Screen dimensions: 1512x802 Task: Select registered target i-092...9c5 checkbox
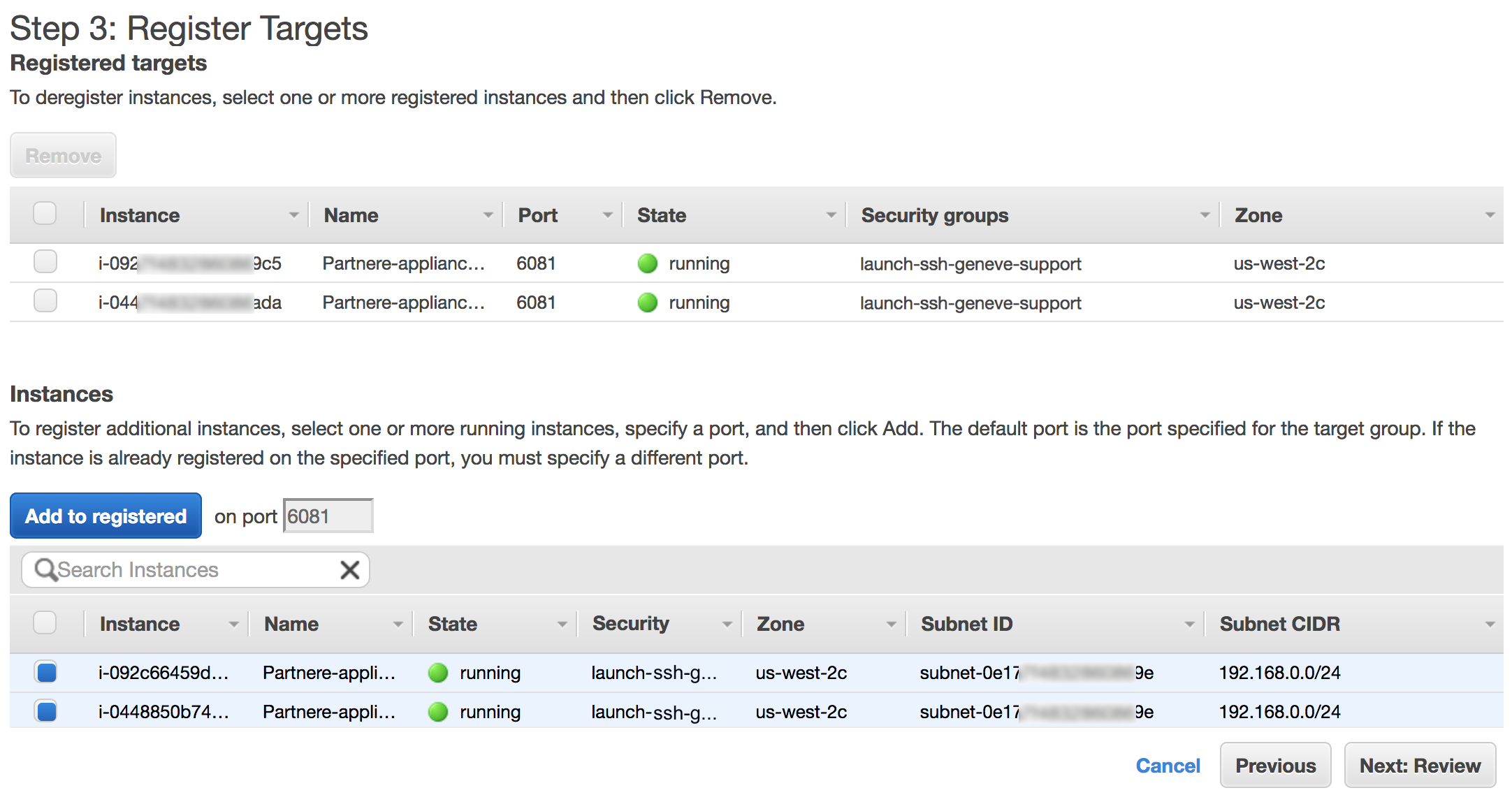click(45, 262)
